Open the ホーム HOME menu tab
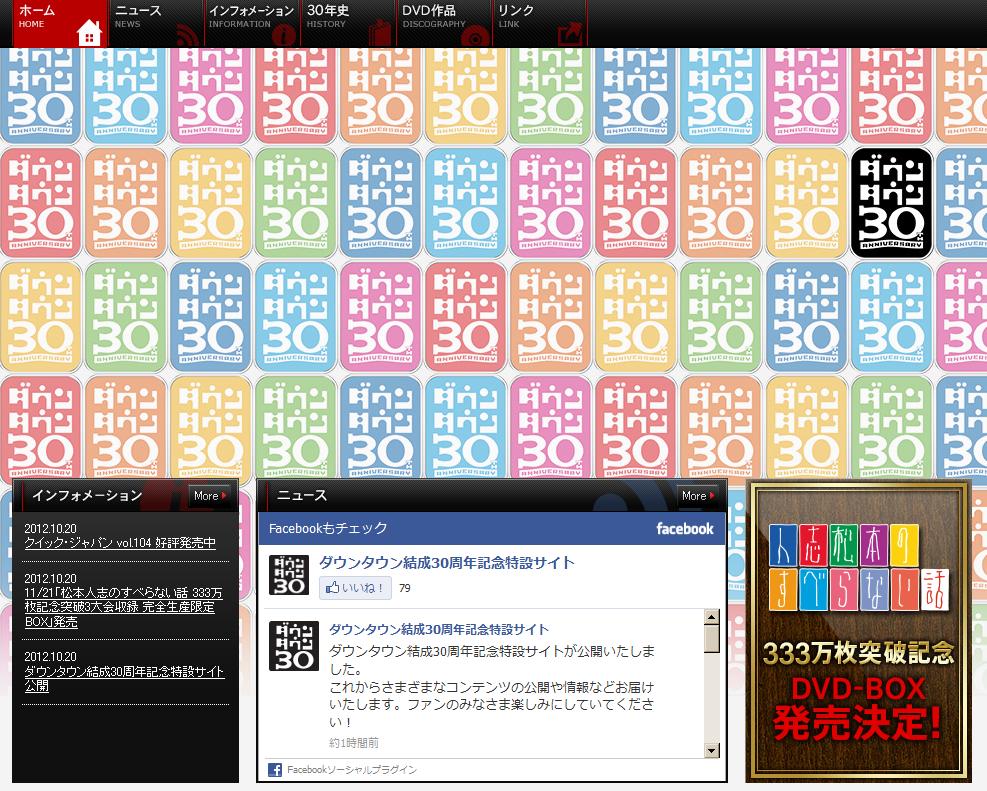Image resolution: width=987 pixels, height=791 pixels. click(60, 23)
